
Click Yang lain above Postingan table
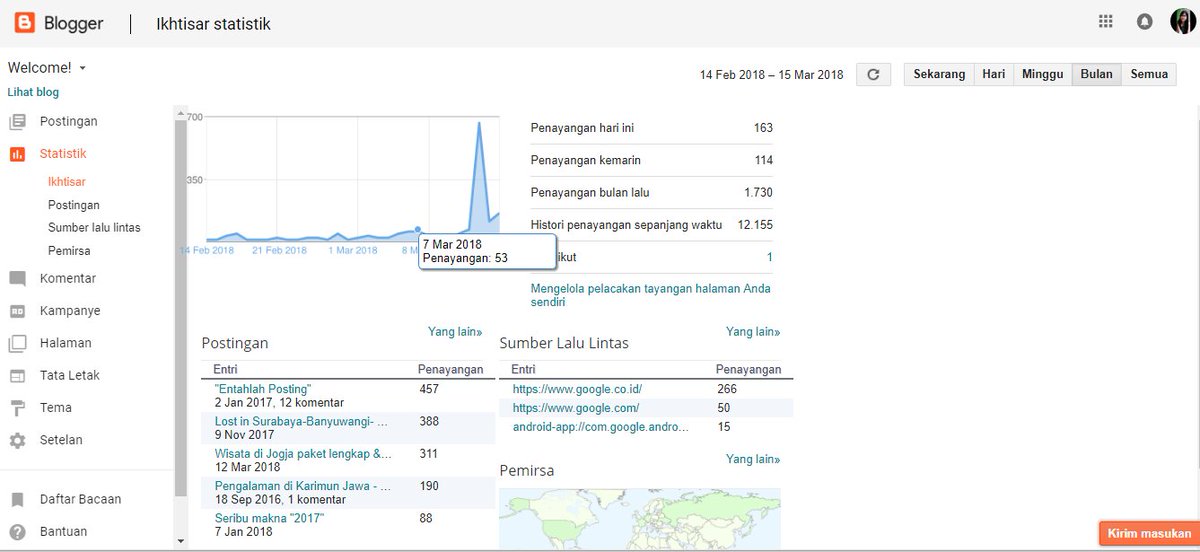[x=455, y=331]
